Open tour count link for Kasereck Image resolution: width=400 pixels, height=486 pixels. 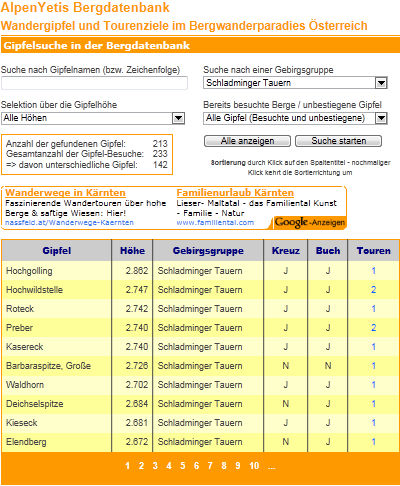point(374,347)
